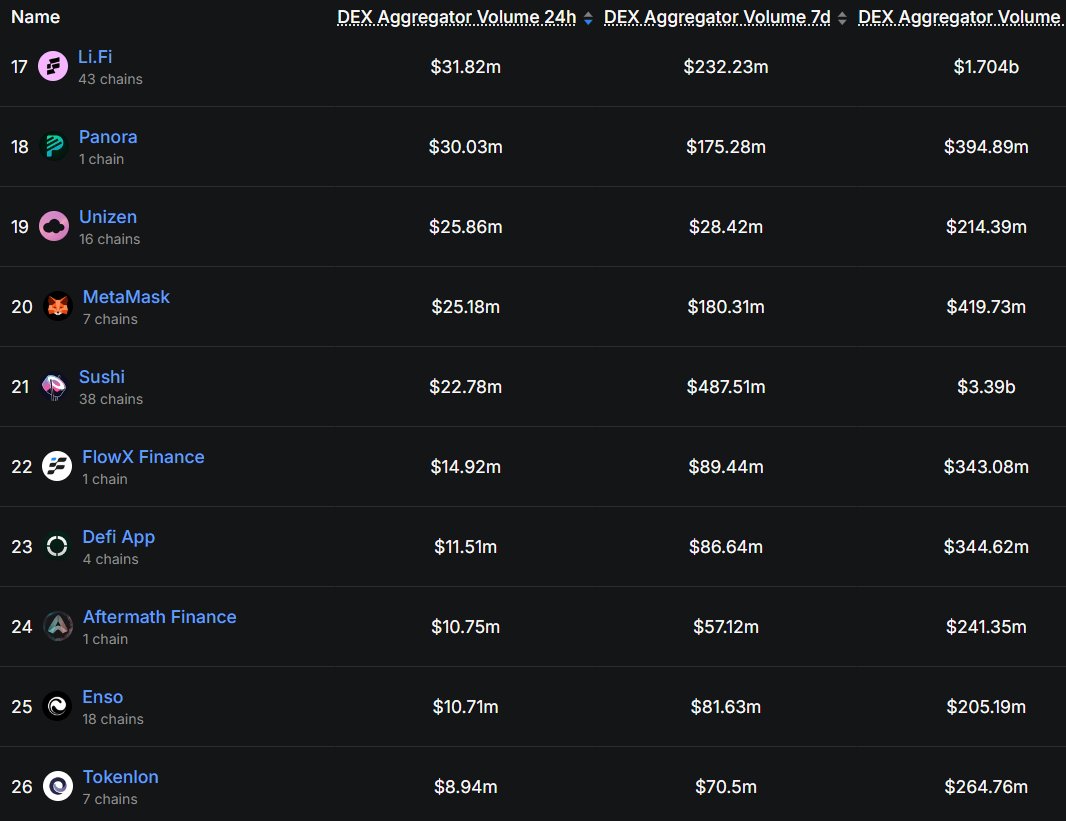1066x821 pixels.
Task: Select the $214.39m Unizen value
Action: pos(986,226)
